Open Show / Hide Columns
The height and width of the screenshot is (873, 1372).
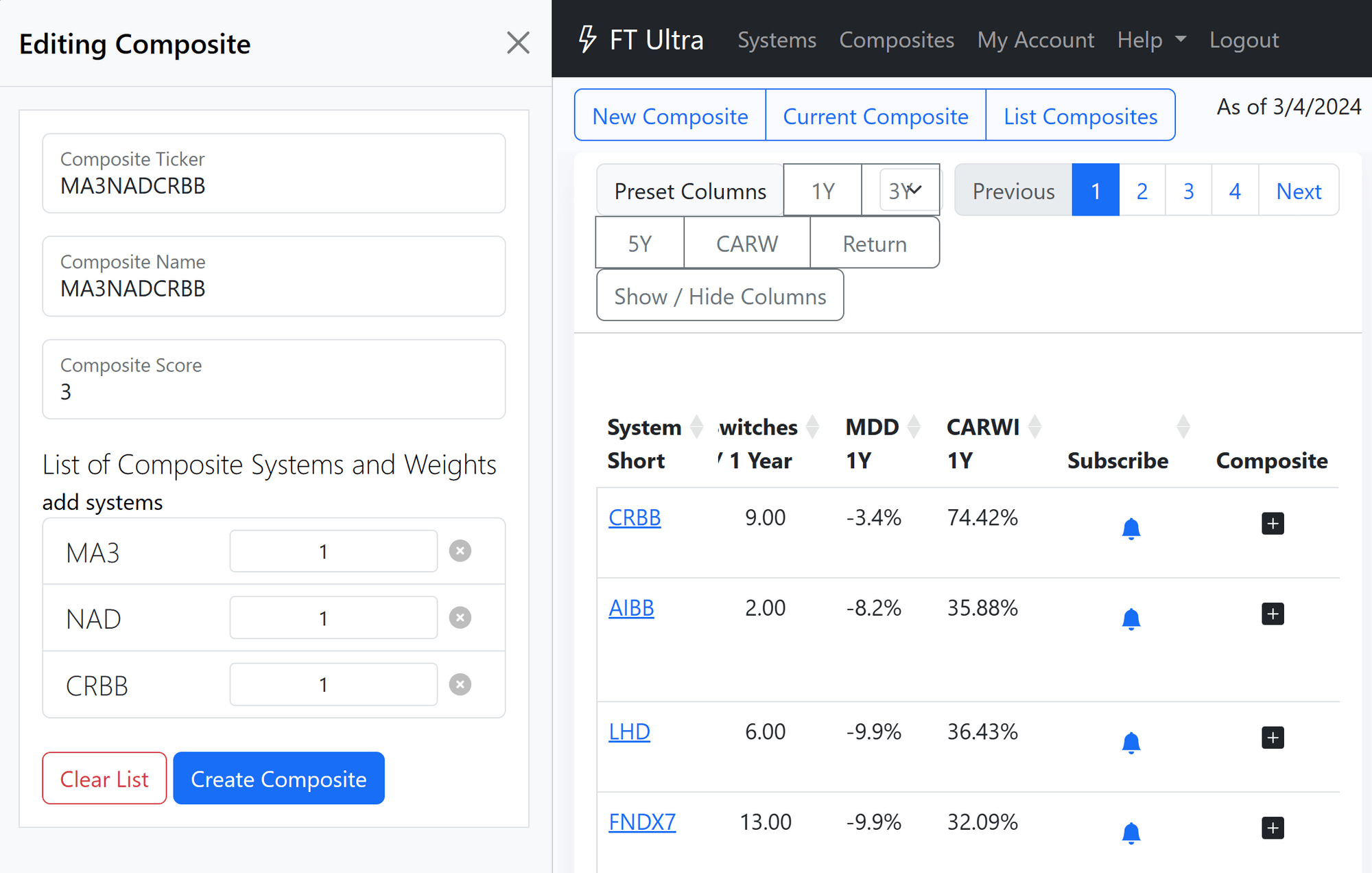pyautogui.click(x=720, y=295)
